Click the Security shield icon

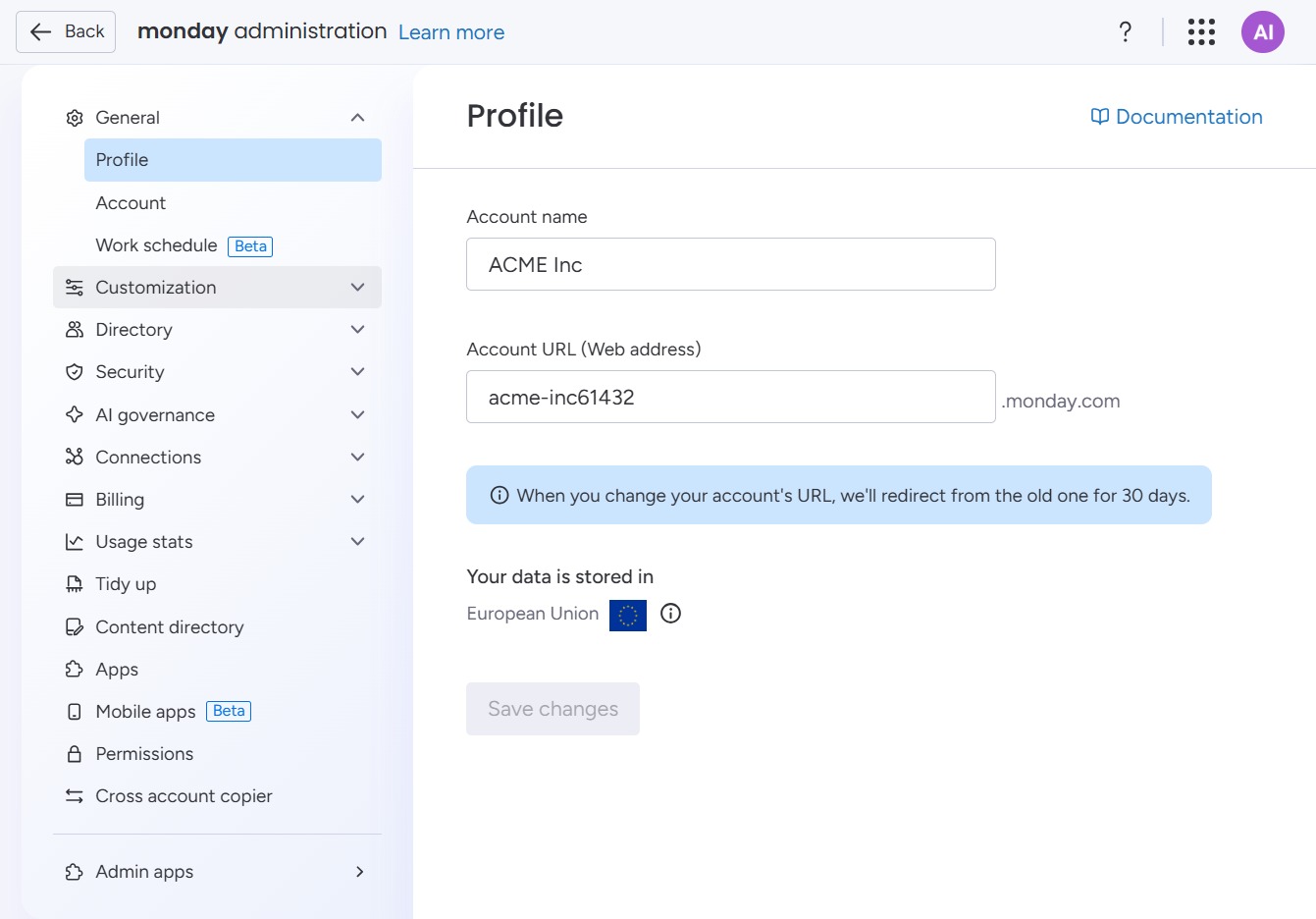tap(75, 372)
